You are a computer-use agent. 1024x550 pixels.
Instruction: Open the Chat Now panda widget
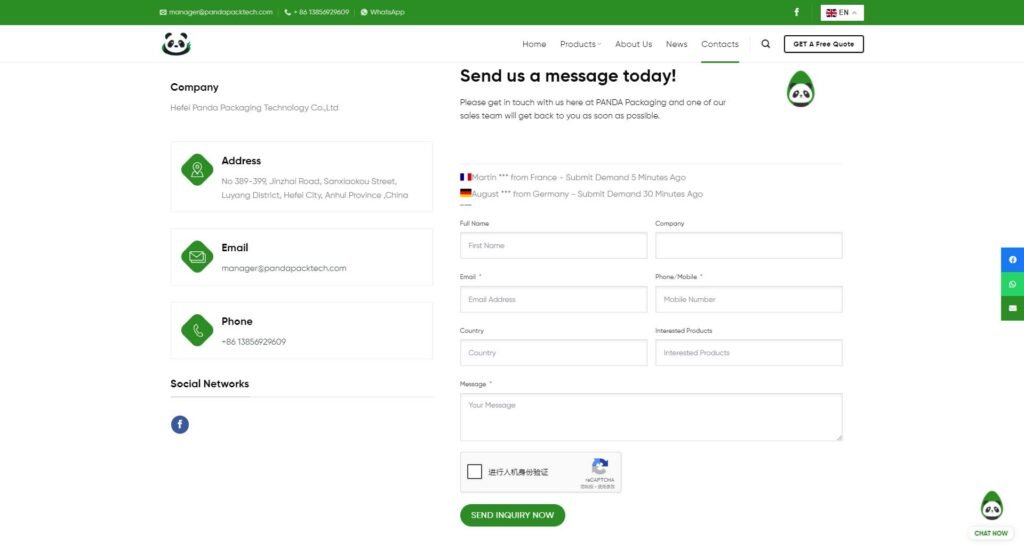pos(991,512)
